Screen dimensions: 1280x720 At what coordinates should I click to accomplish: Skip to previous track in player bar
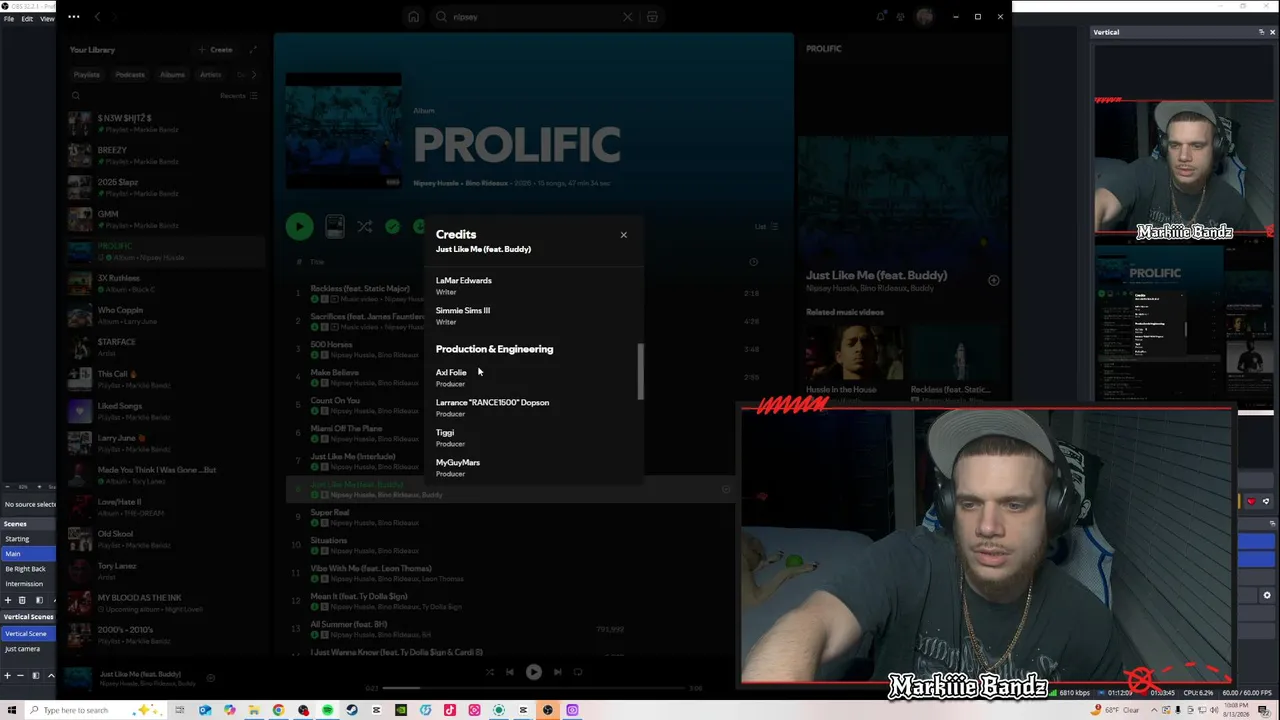click(510, 672)
